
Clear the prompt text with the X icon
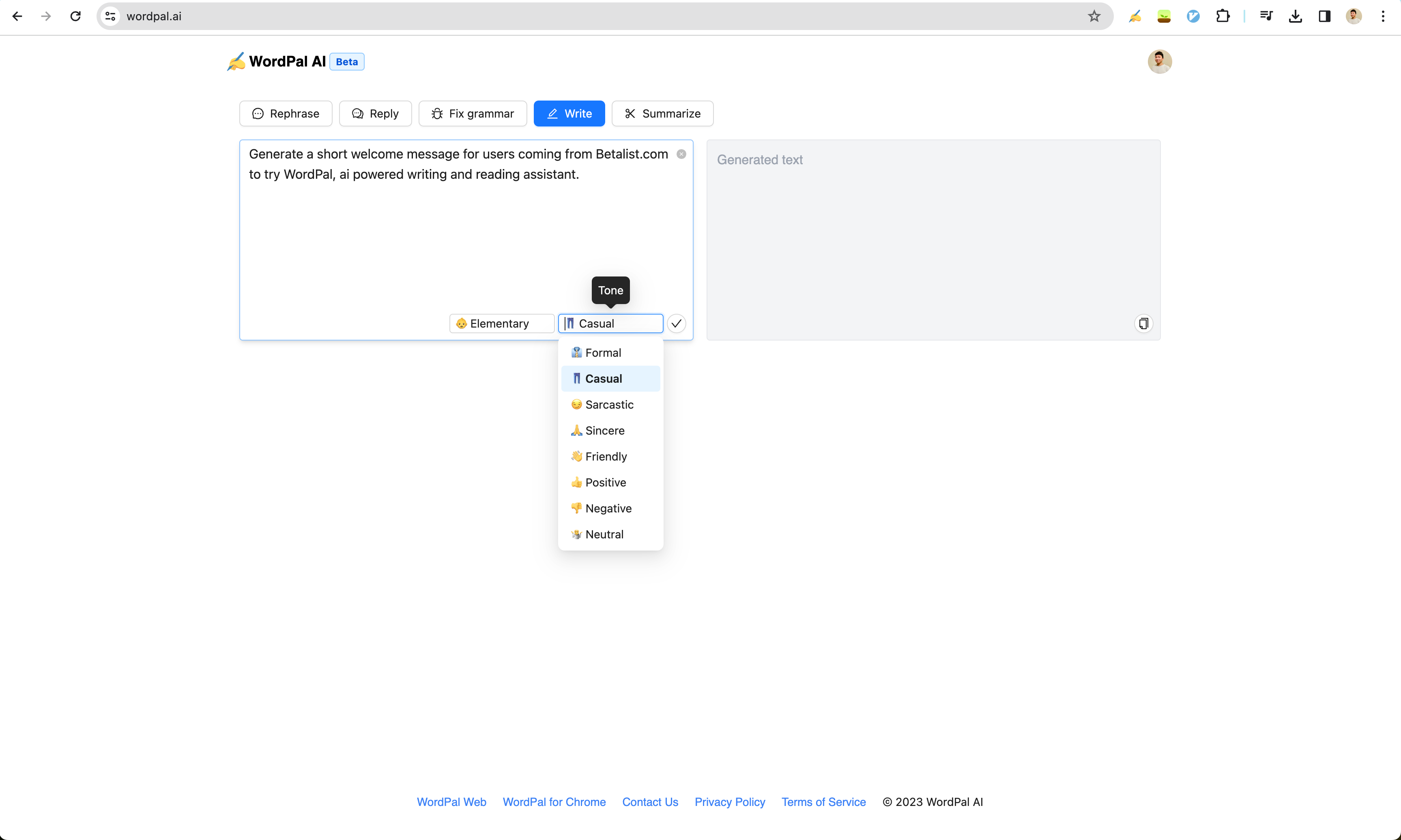pos(682,153)
